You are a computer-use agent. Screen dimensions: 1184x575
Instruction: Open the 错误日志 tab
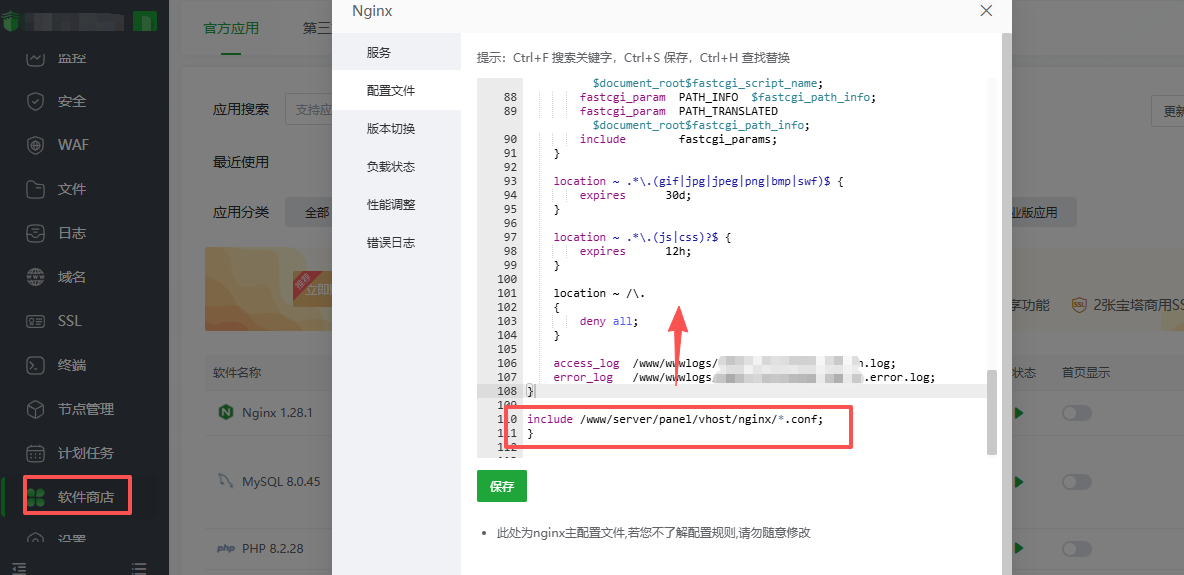396,243
